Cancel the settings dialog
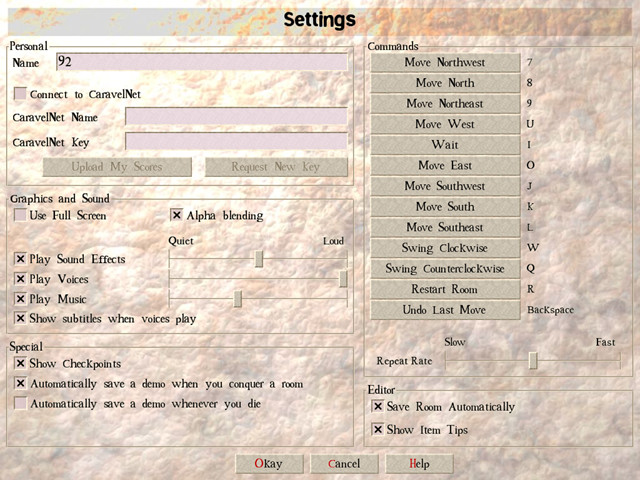Image resolution: width=640 pixels, height=480 pixels. tap(344, 464)
